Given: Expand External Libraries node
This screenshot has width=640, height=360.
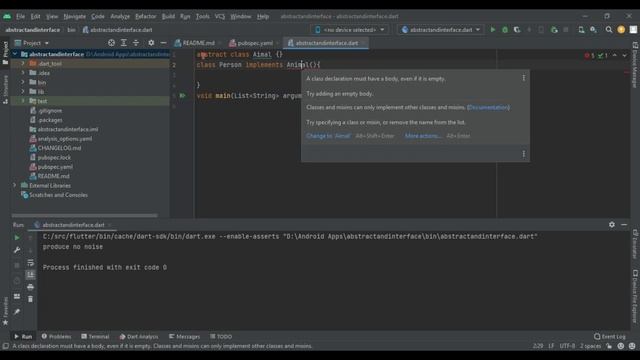Looking at the screenshot, I should coord(15,186).
